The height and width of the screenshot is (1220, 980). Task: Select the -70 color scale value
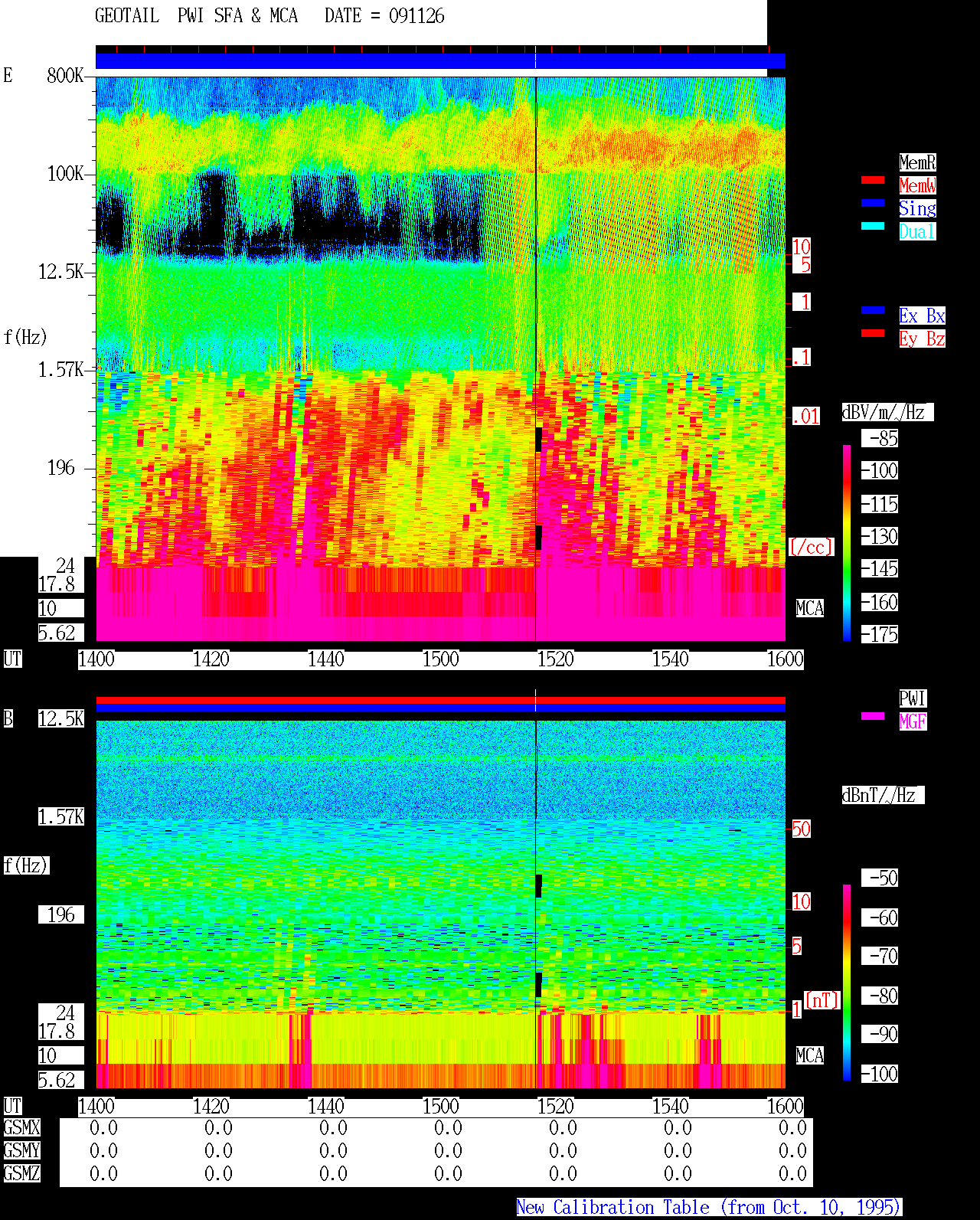pos(880,956)
